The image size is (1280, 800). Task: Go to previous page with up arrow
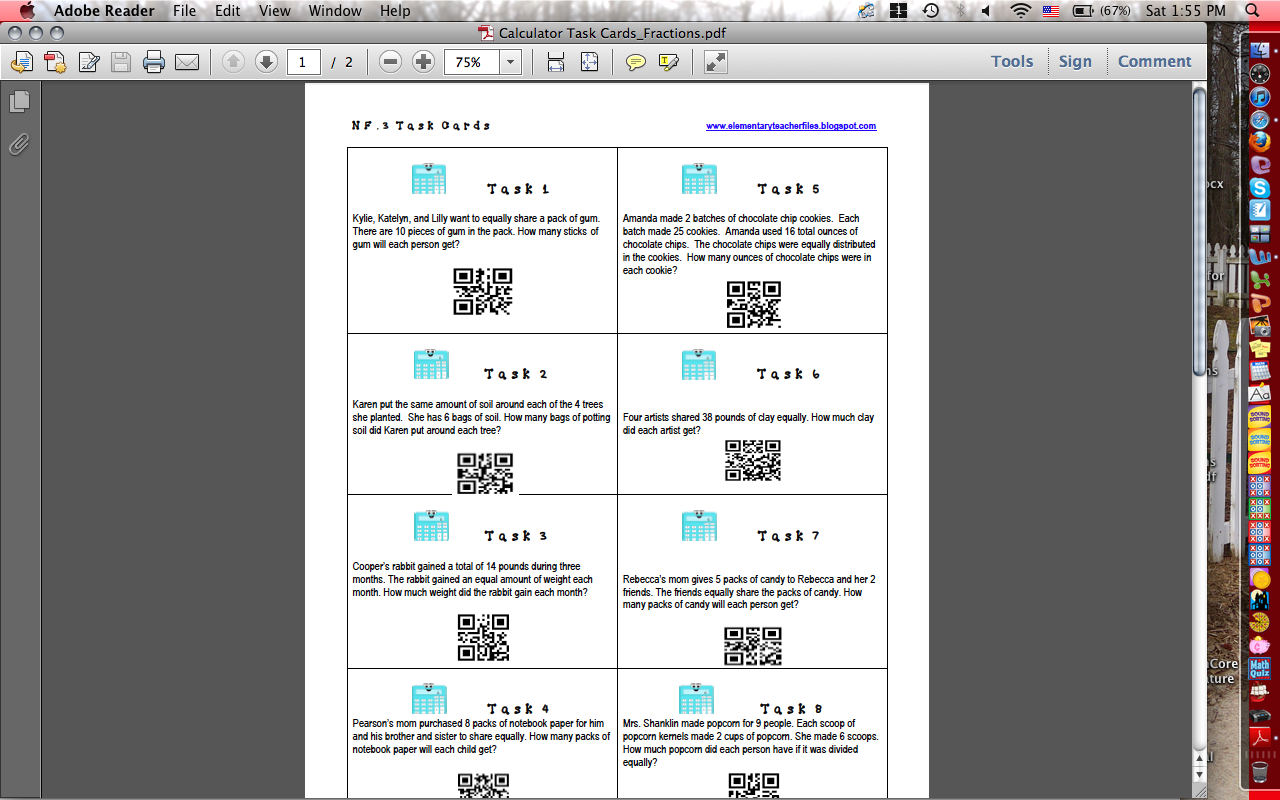point(233,62)
